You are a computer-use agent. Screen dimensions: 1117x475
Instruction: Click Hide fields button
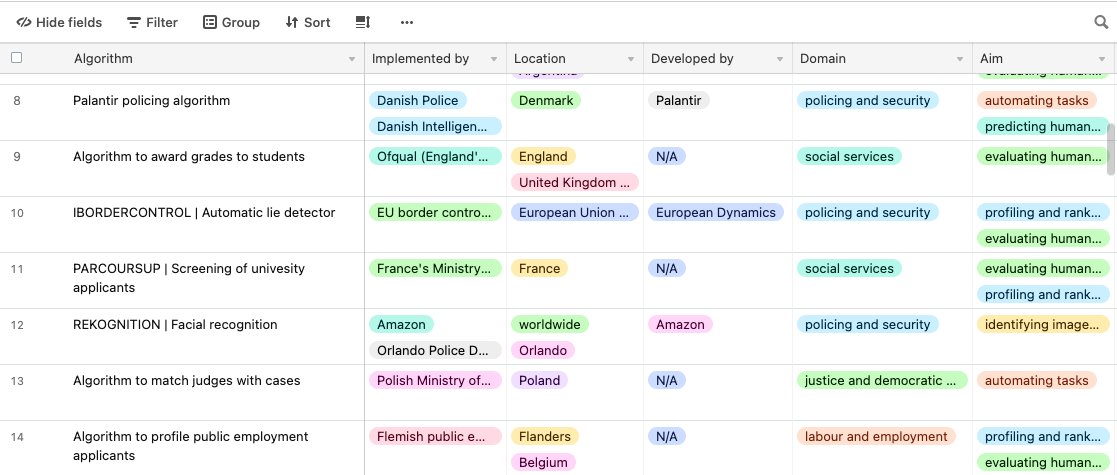point(59,22)
